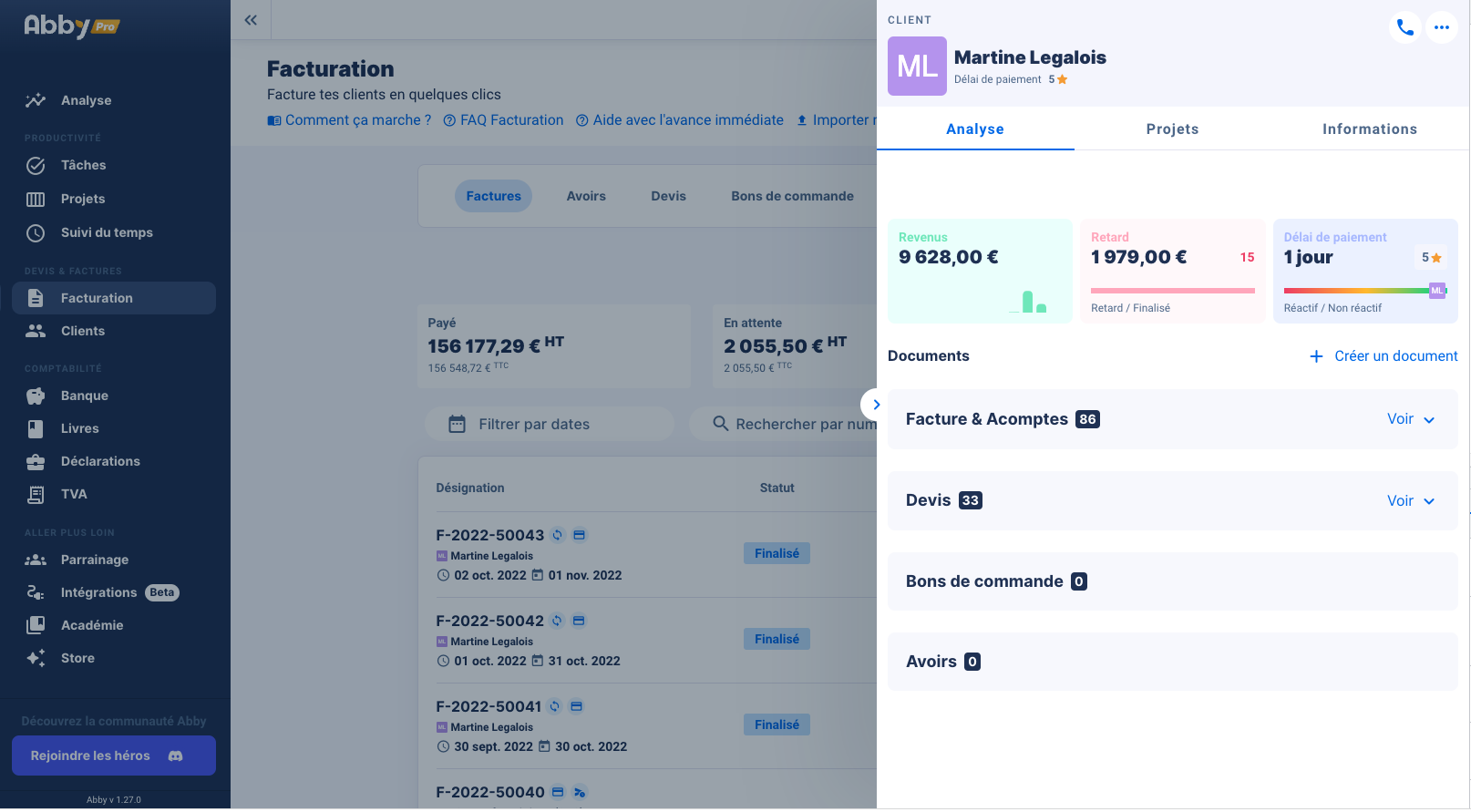The height and width of the screenshot is (812, 1471).
Task: Open Parrainage from the sidebar
Action: coord(94,560)
